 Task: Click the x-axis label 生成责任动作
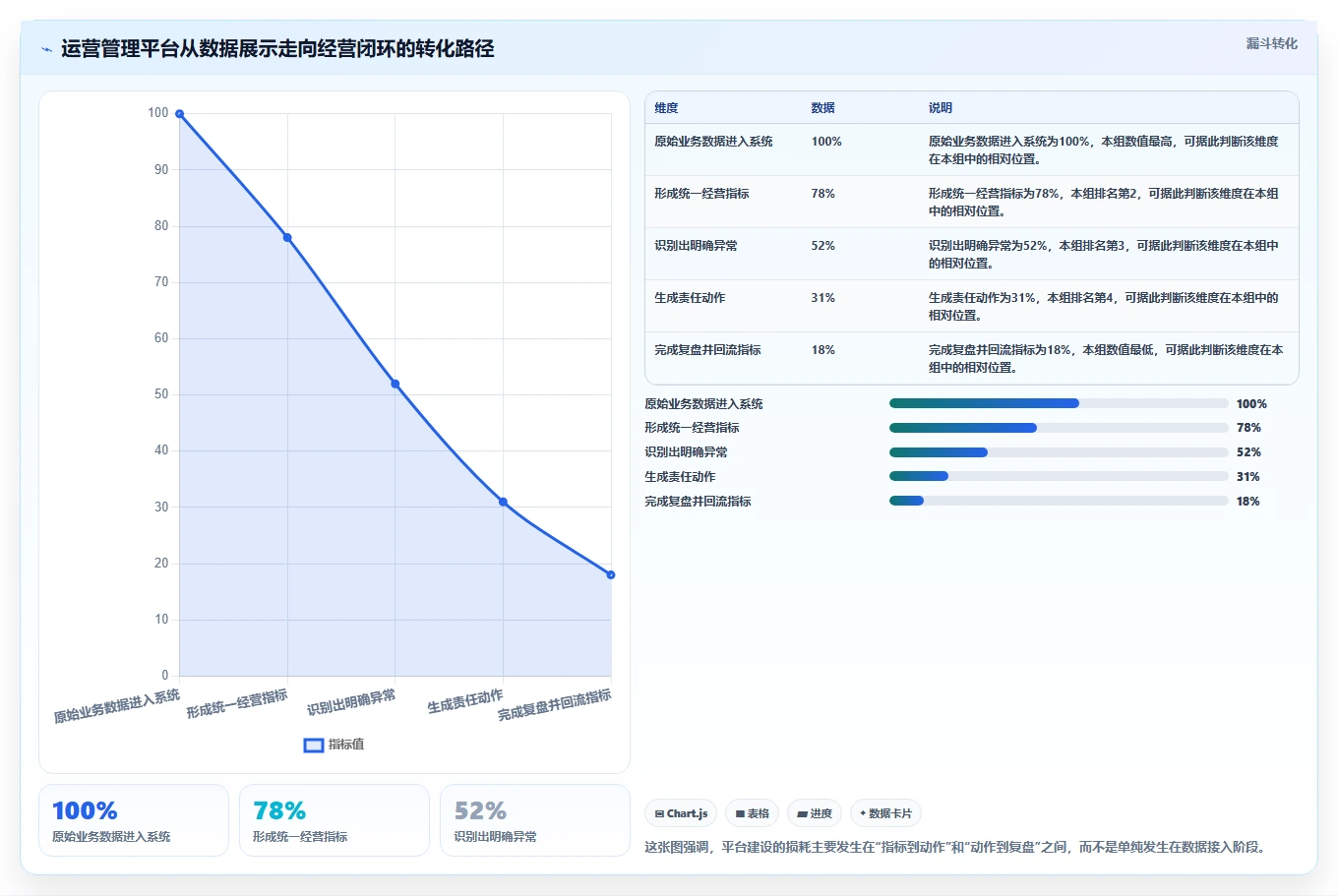pyautogui.click(x=464, y=700)
